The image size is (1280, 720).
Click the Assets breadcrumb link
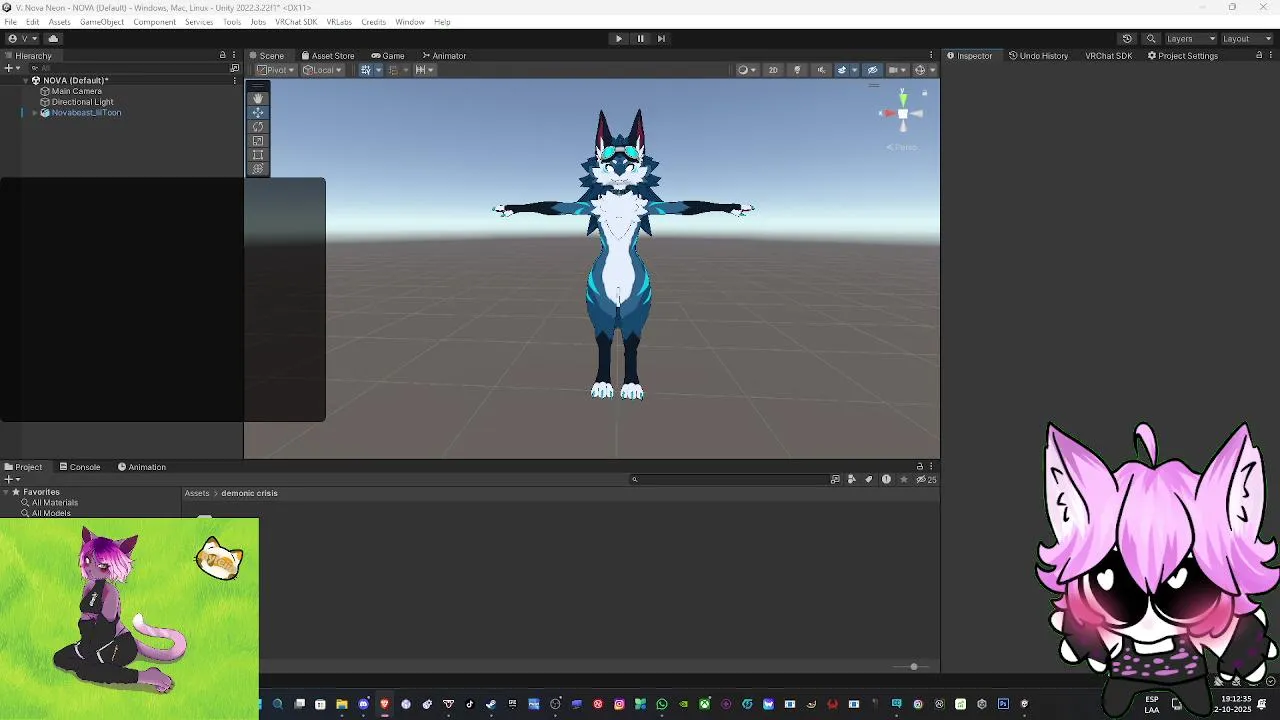coord(197,493)
